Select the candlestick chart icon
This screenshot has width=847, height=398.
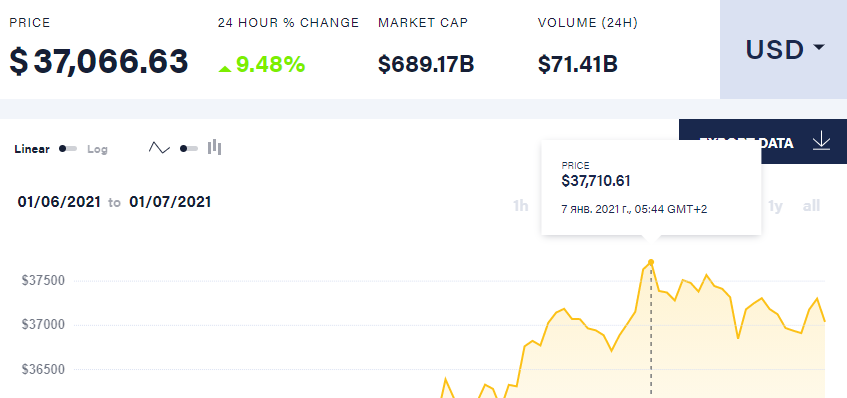tap(214, 147)
